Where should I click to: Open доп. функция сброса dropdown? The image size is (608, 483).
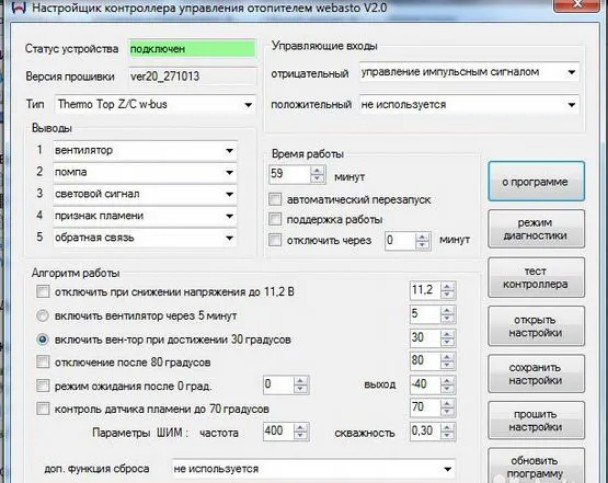[x=313, y=469]
